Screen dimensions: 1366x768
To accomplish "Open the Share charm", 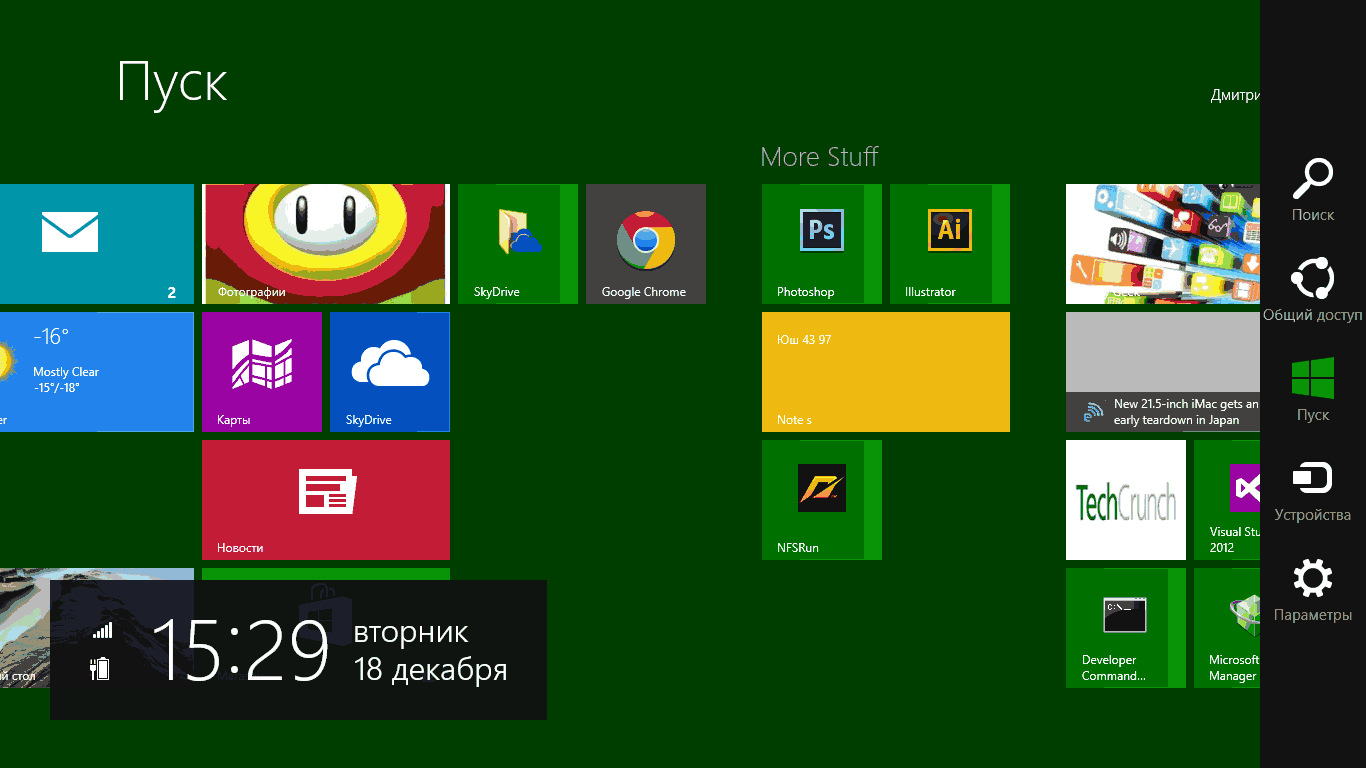I will (x=1312, y=290).
